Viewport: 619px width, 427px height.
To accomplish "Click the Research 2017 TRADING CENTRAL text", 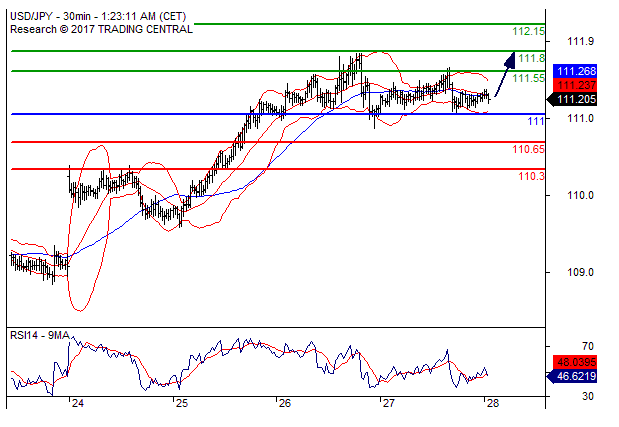I will point(101,30).
